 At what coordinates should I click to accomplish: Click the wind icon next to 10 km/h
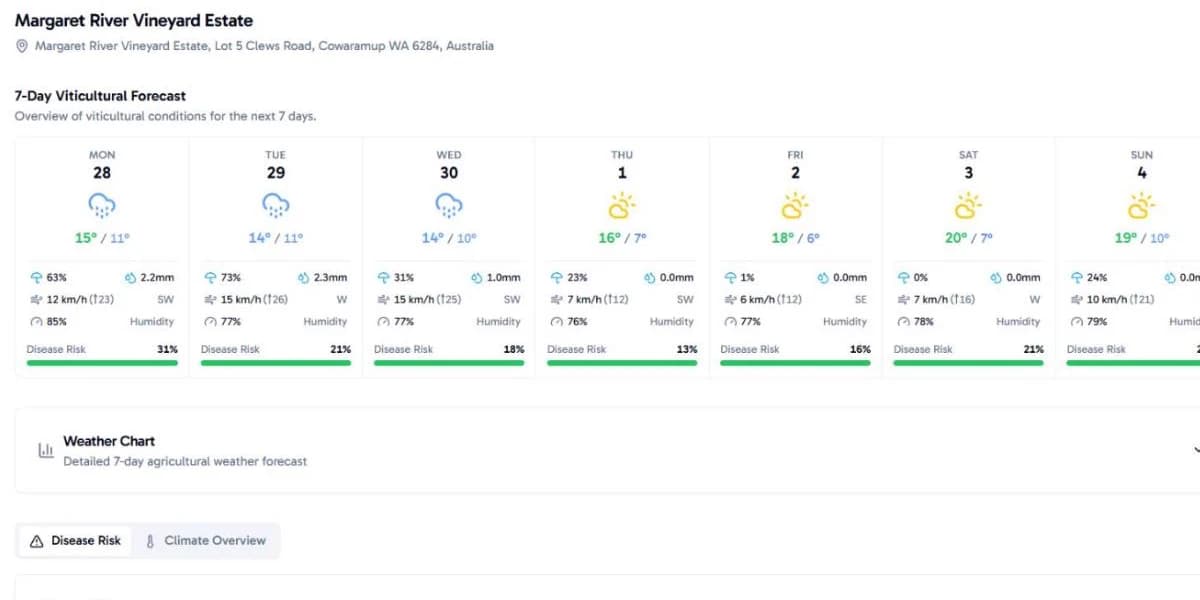(x=1076, y=300)
